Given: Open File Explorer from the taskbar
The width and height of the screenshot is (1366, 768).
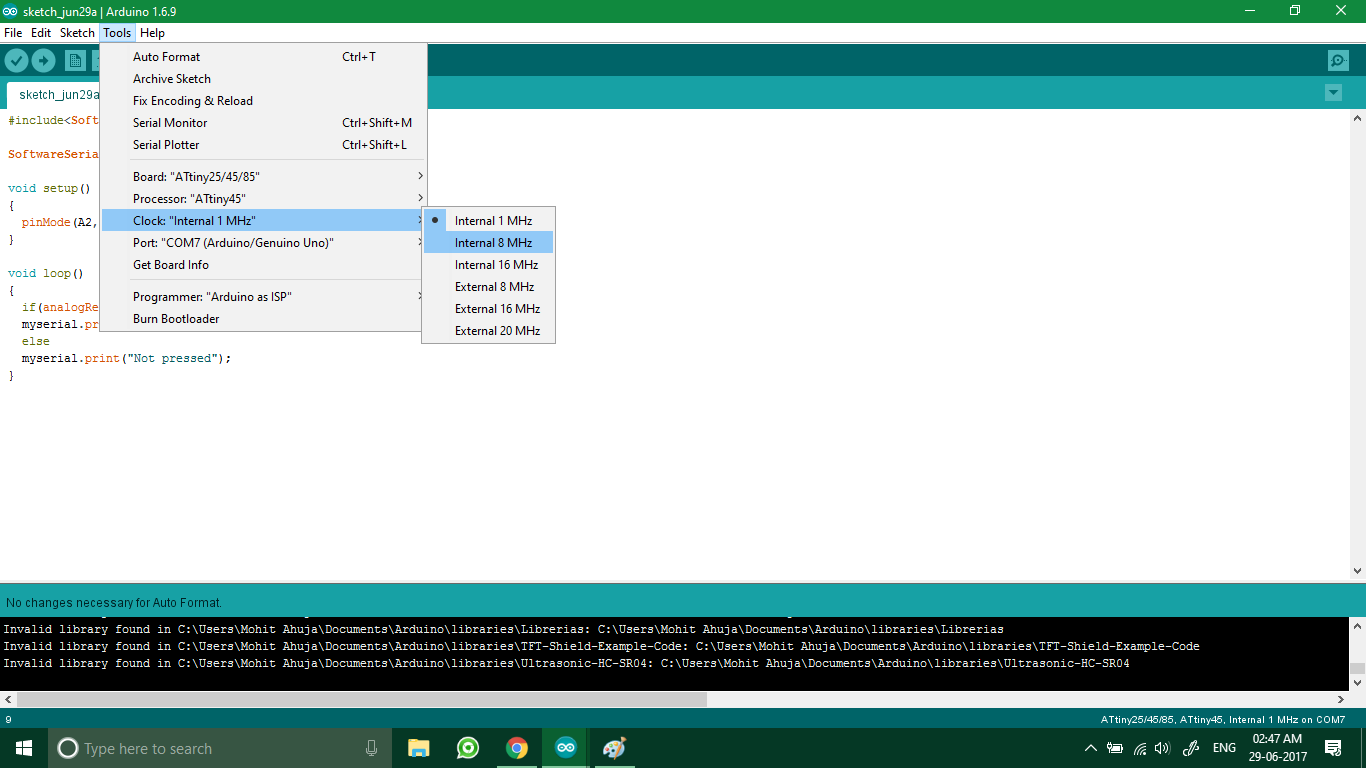Looking at the screenshot, I should tap(418, 748).
